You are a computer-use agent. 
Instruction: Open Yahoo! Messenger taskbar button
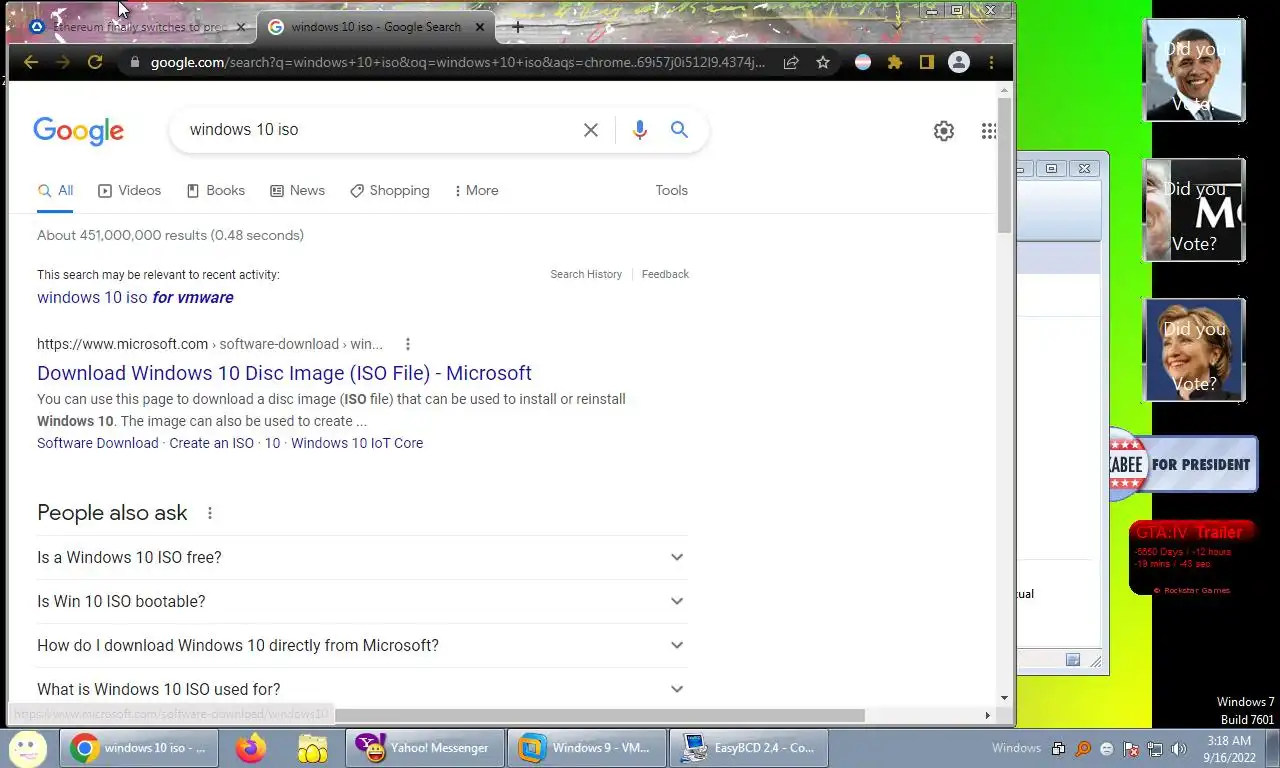coord(424,747)
